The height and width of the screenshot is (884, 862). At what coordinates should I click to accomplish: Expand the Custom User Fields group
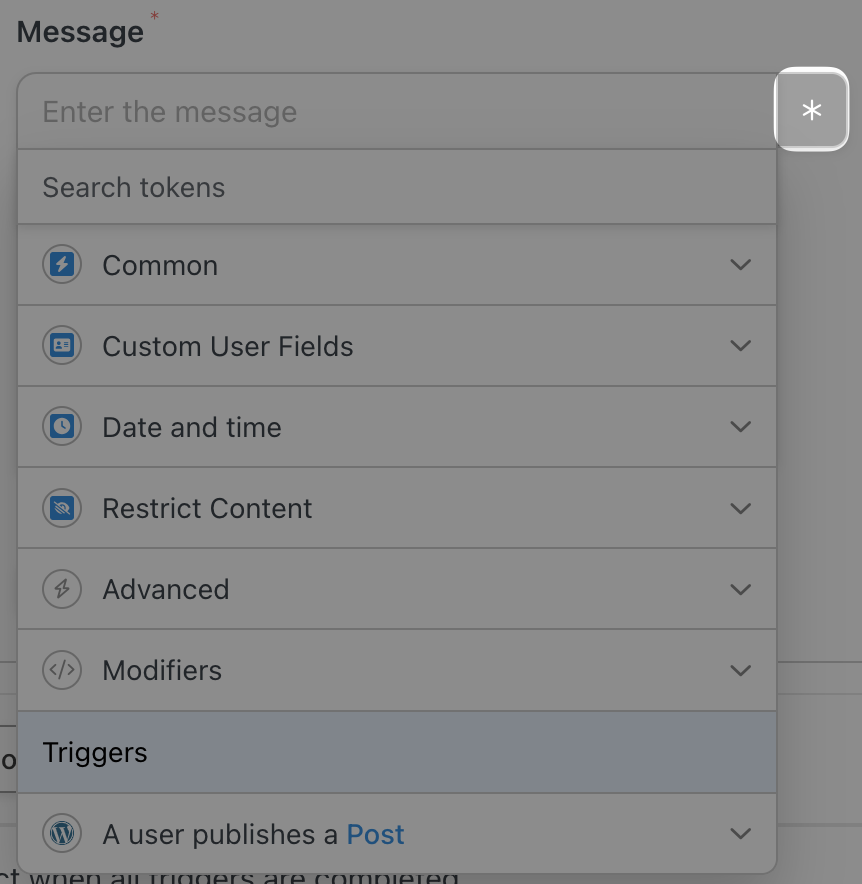point(741,345)
